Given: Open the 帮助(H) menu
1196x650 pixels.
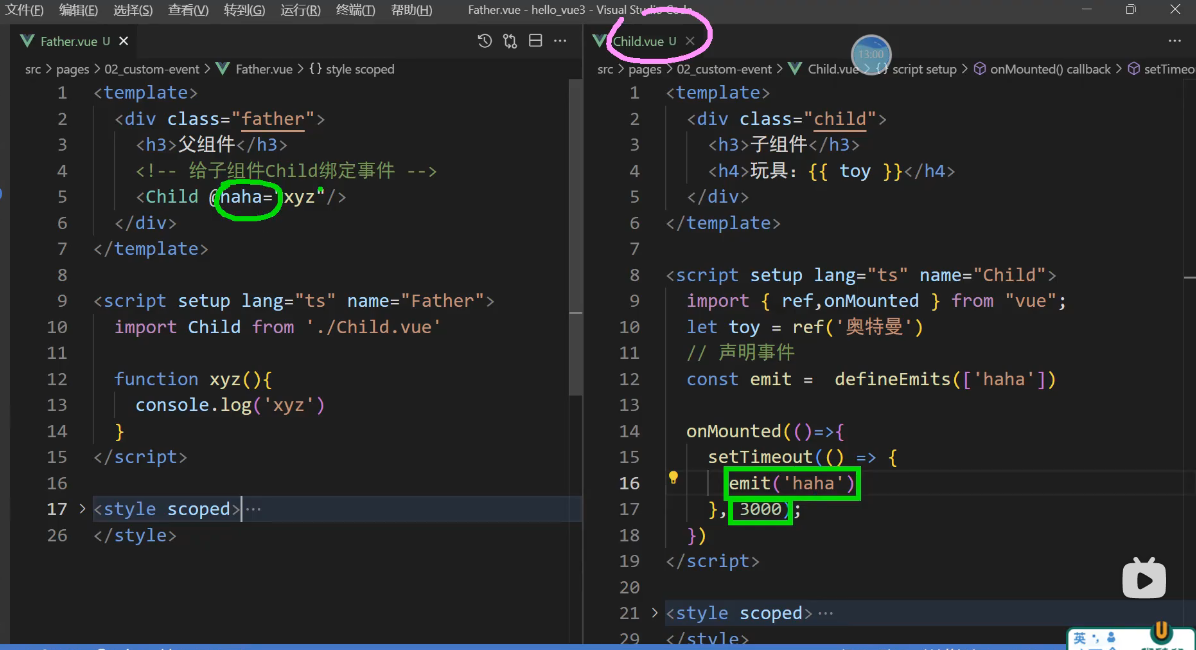Looking at the screenshot, I should pos(411,10).
